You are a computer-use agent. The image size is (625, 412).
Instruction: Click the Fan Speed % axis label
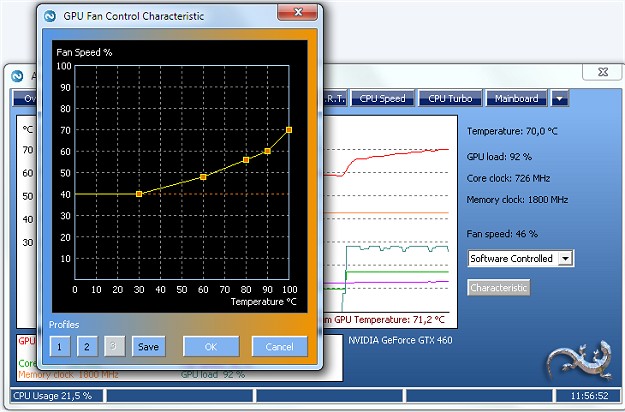pyautogui.click(x=84, y=53)
